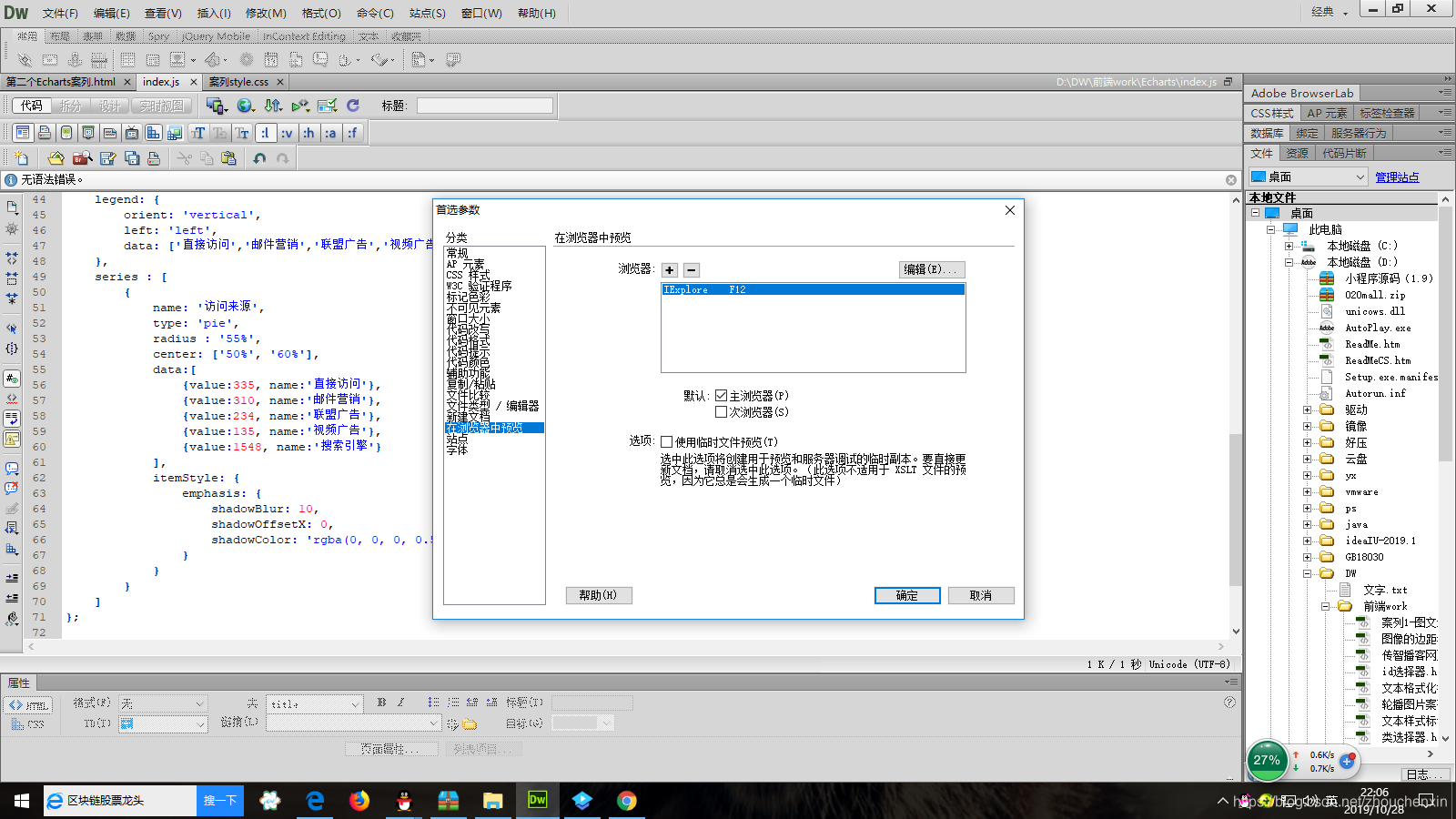Click the 帮助 button in preferences dialog

(x=599, y=595)
